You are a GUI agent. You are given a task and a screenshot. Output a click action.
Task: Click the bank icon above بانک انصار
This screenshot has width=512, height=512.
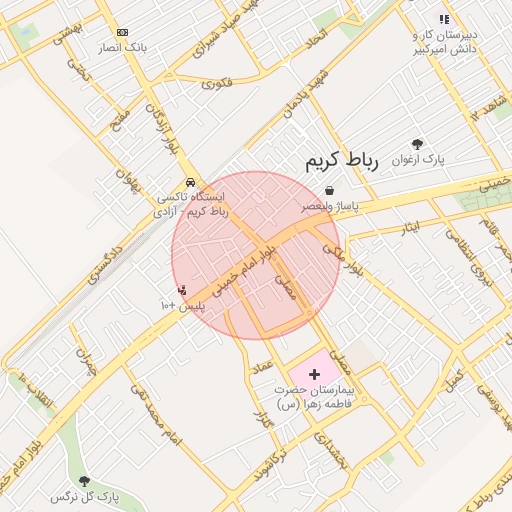coord(122,32)
